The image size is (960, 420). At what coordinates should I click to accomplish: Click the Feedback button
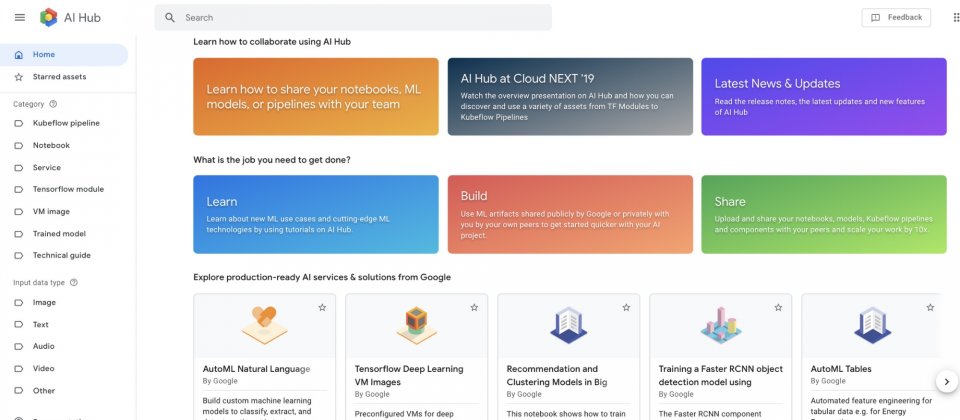point(896,18)
